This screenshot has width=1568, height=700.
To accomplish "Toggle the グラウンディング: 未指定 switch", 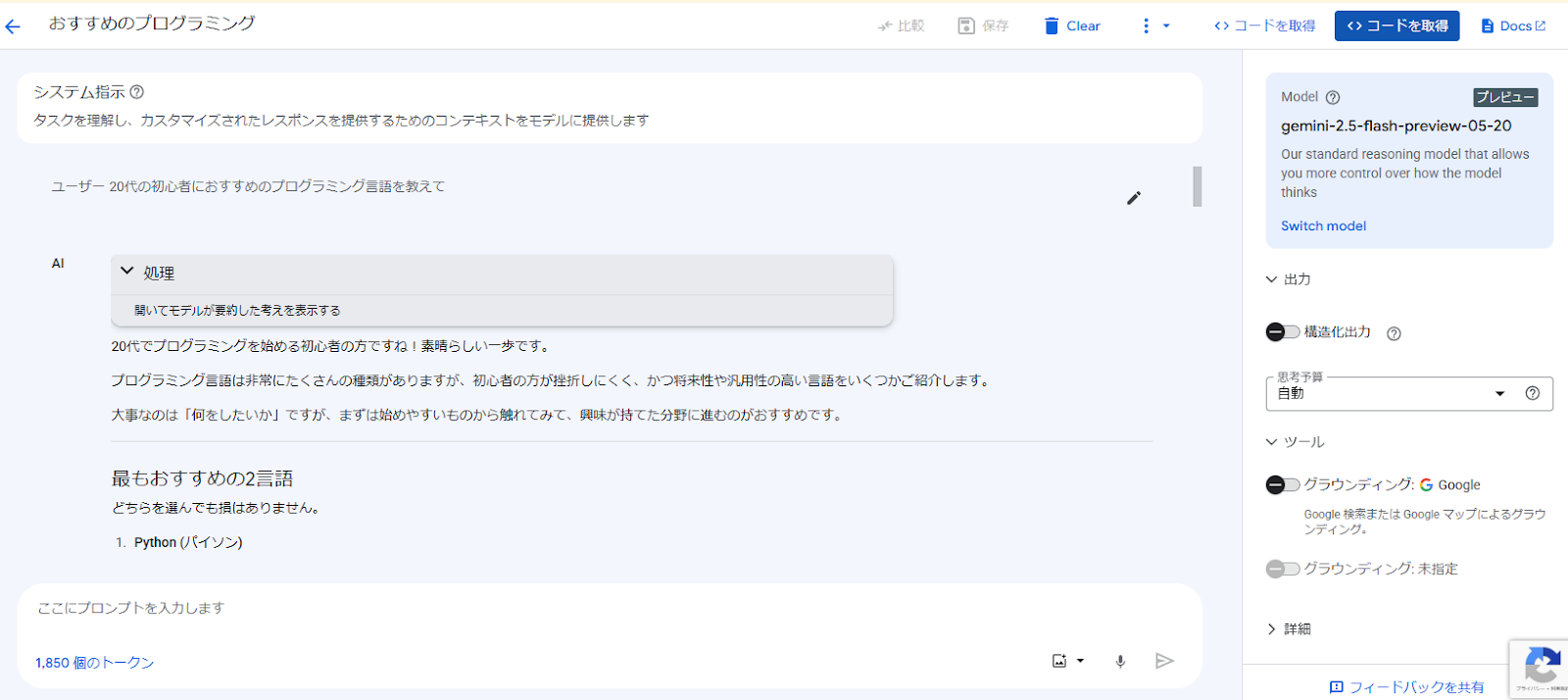I will 1282,569.
